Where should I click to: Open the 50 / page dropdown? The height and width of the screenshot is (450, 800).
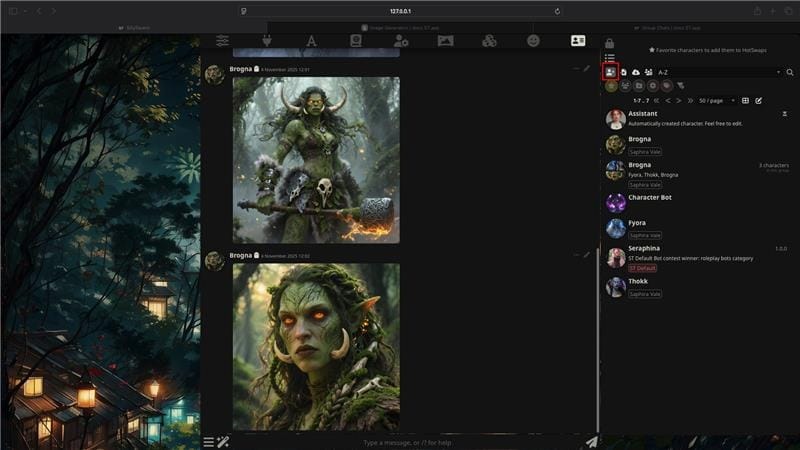tap(717, 101)
